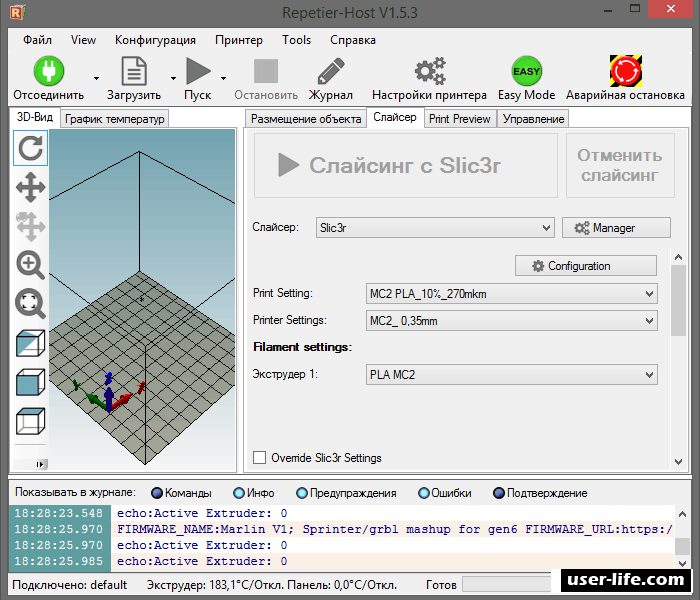Click the Остановить stop square icon
The image size is (700, 600).
(x=266, y=71)
